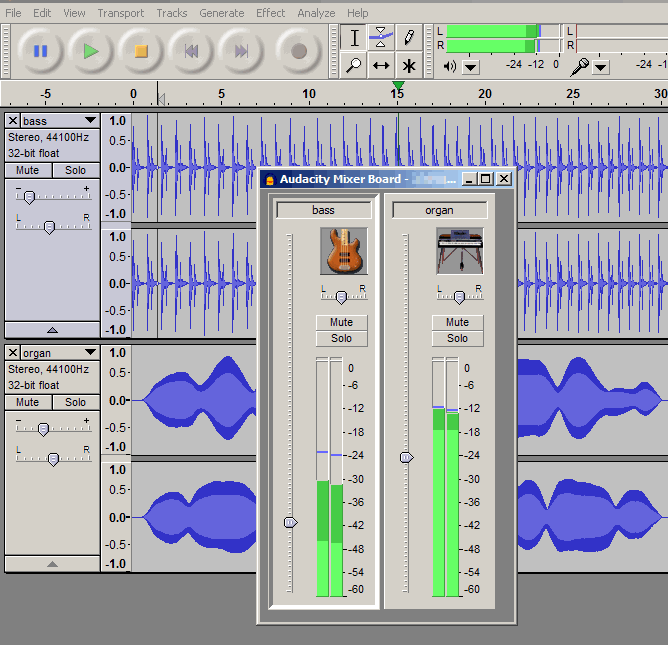This screenshot has width=668, height=645.
Task: Open the input meter dropdown arrow
Action: (600, 68)
